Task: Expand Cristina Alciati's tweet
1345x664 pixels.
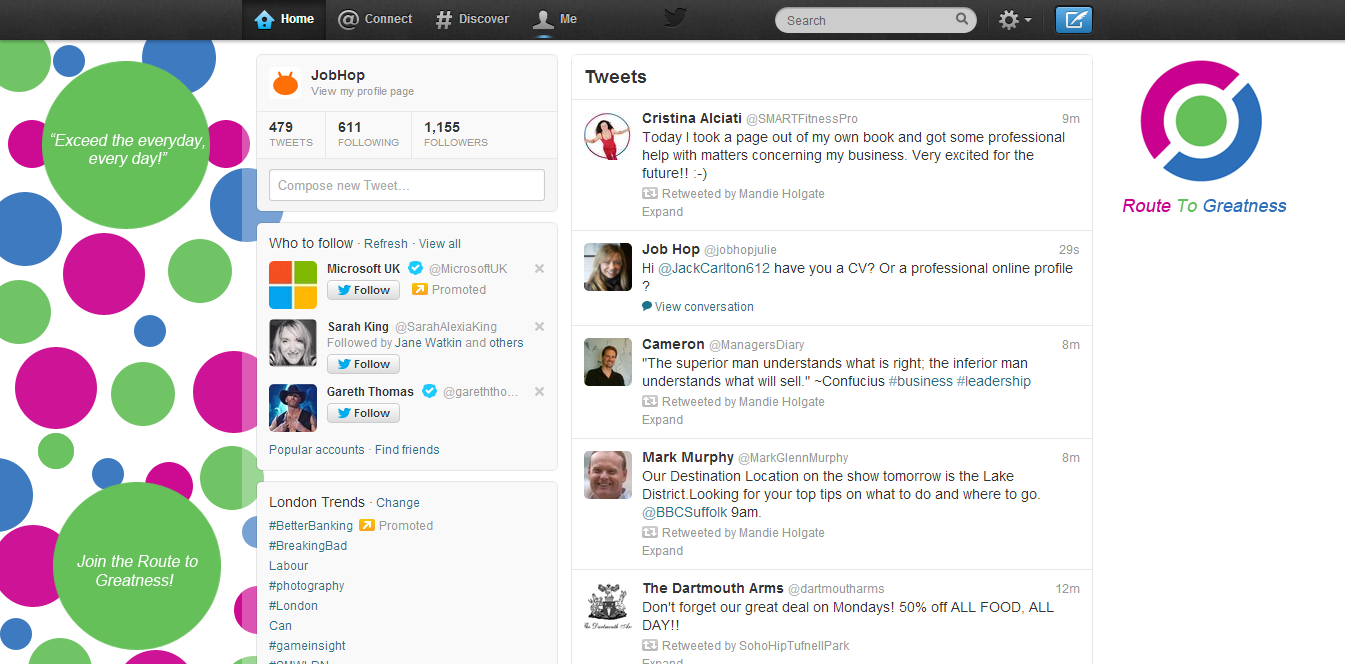Action: 662,212
